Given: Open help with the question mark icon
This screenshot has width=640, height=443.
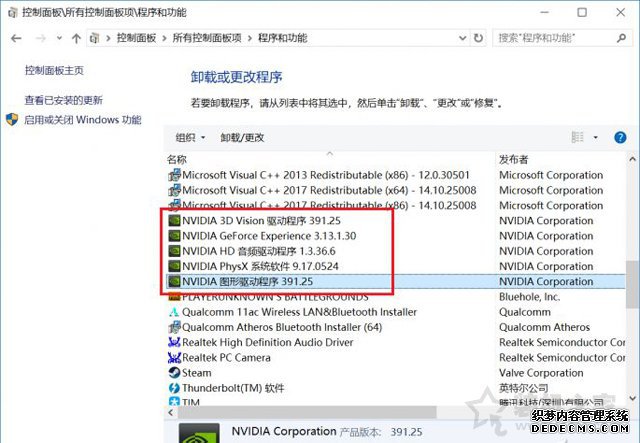Looking at the screenshot, I should click(x=620, y=138).
